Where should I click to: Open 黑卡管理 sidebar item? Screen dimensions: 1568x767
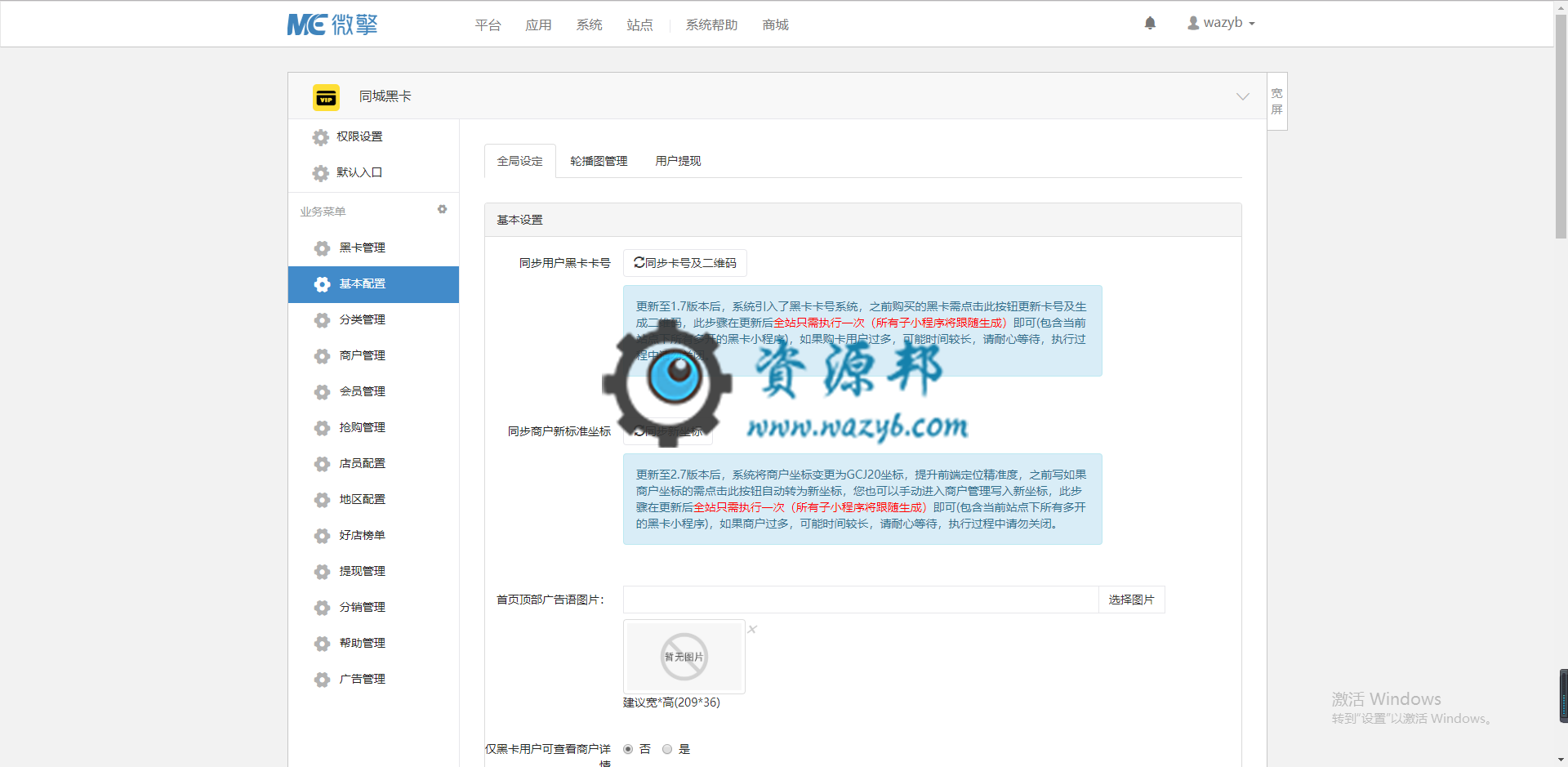tap(373, 248)
